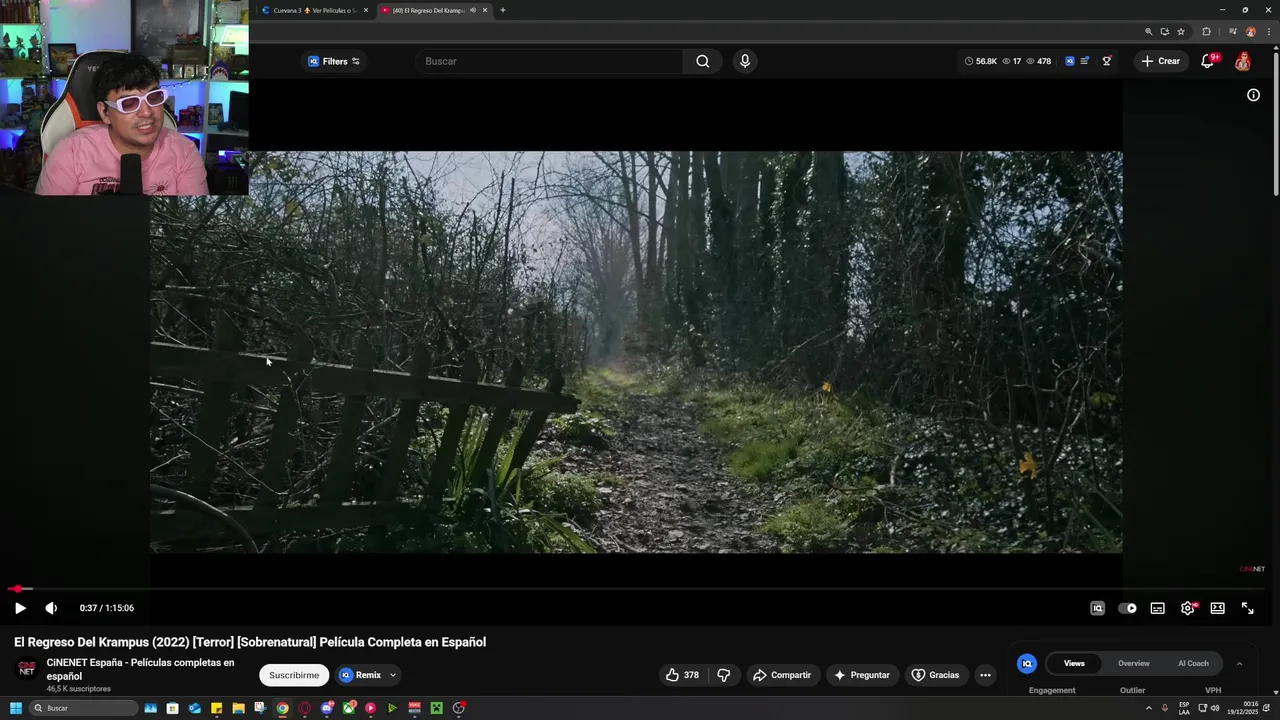Toggle the autoplay switch in player
Viewport: 1280px width, 720px height.
click(1127, 608)
